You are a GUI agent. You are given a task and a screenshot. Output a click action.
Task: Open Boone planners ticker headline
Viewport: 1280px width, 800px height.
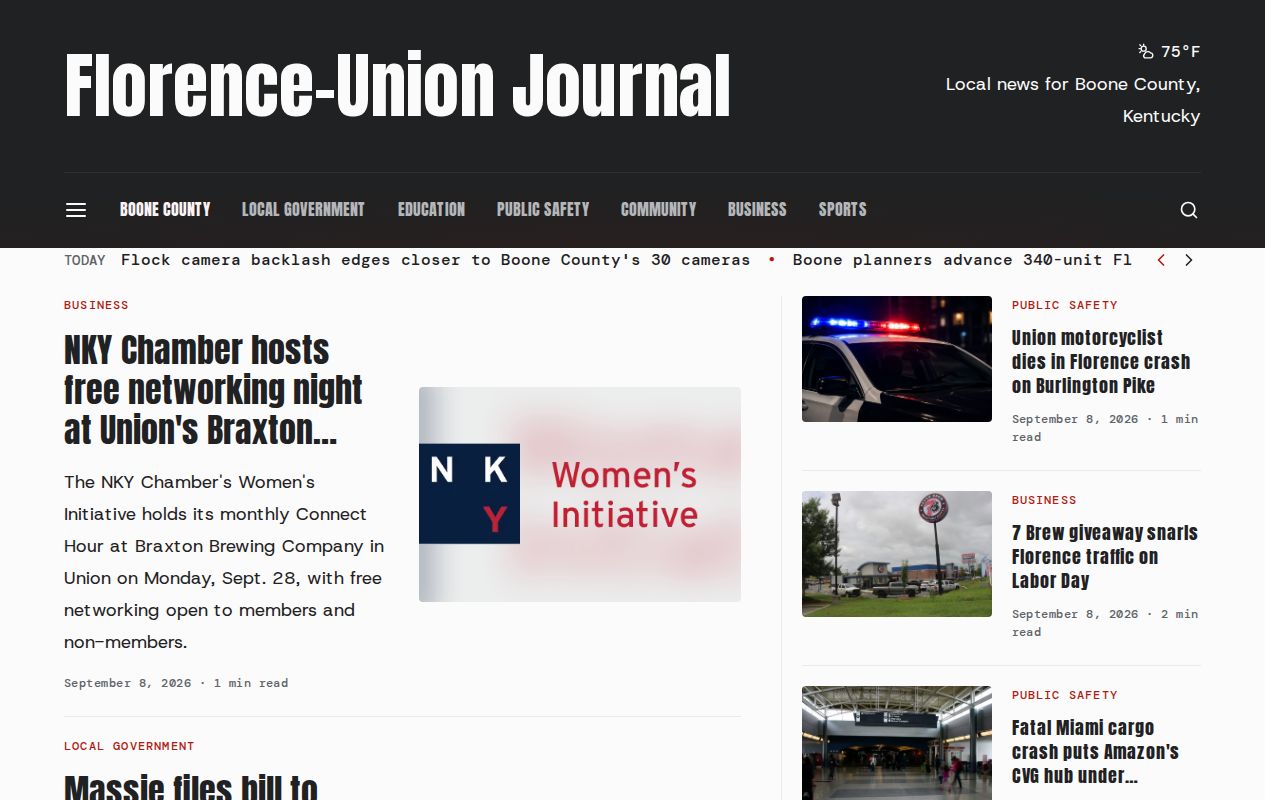point(962,260)
